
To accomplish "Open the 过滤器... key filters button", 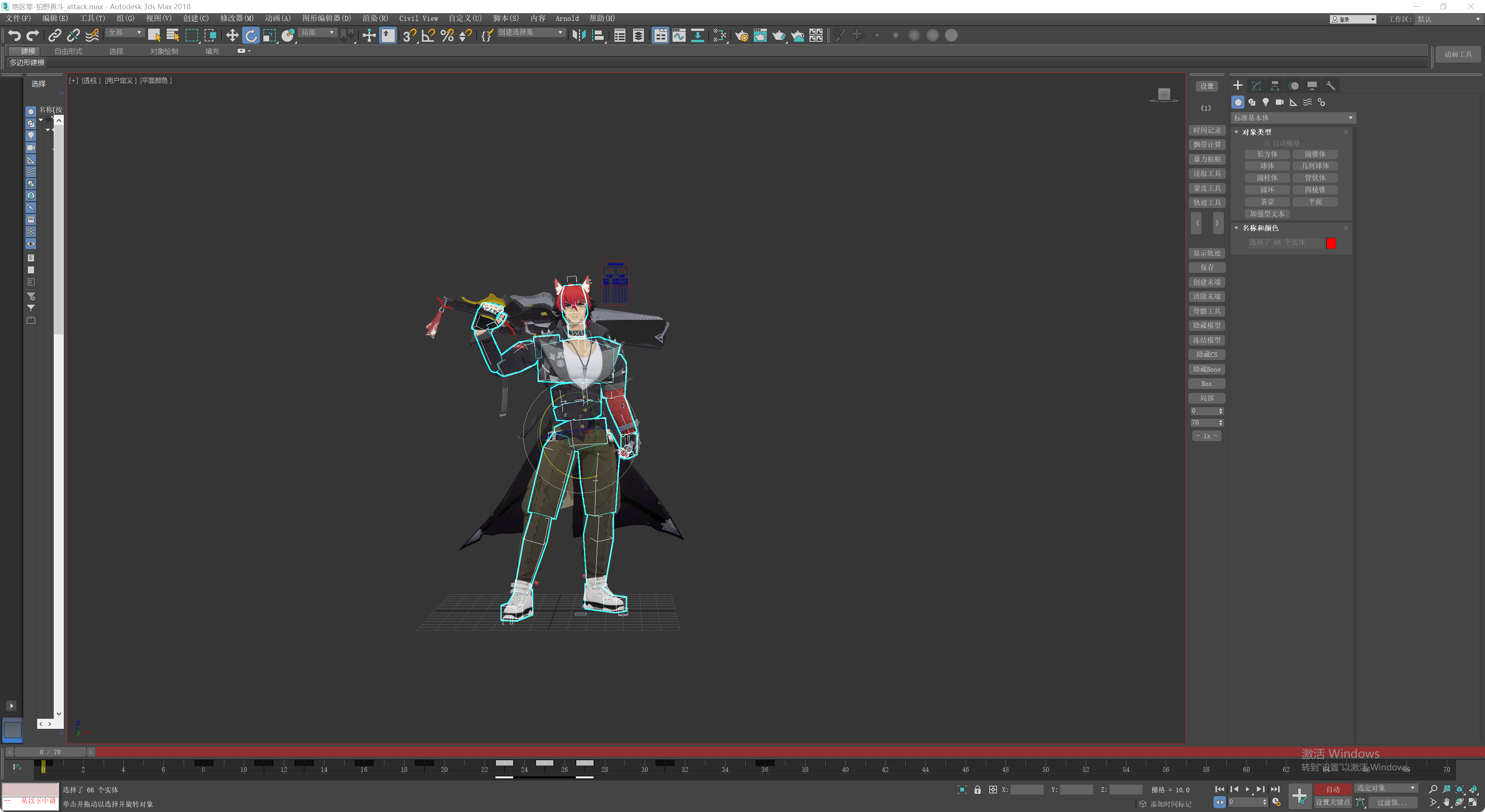I will point(1392,802).
